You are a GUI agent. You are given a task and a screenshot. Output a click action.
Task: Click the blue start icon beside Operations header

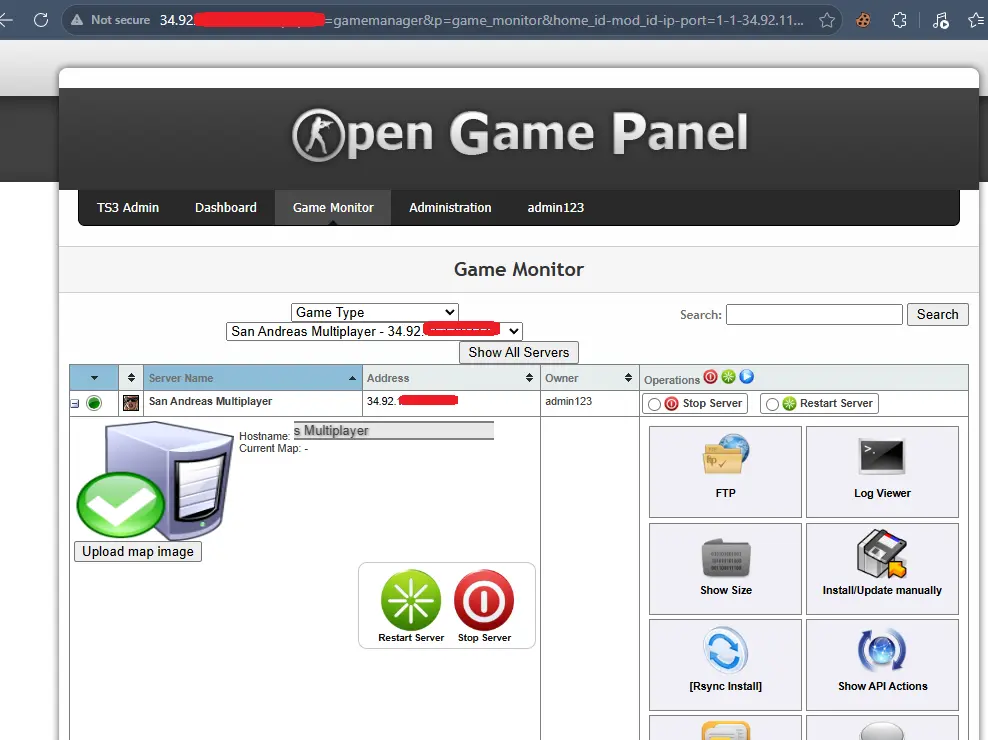click(747, 377)
